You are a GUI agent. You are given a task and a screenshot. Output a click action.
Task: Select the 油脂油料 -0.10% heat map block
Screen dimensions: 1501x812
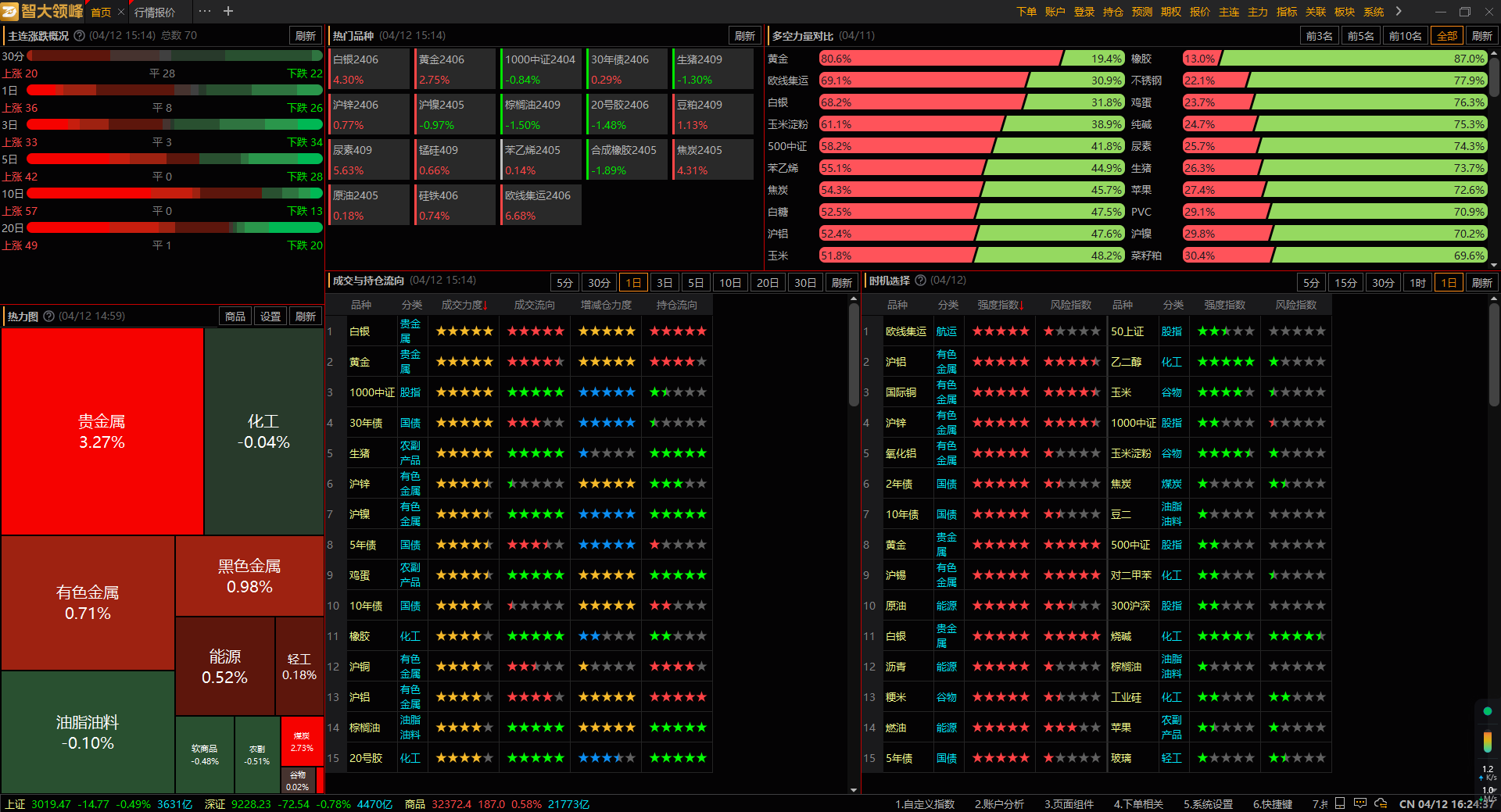point(88,732)
